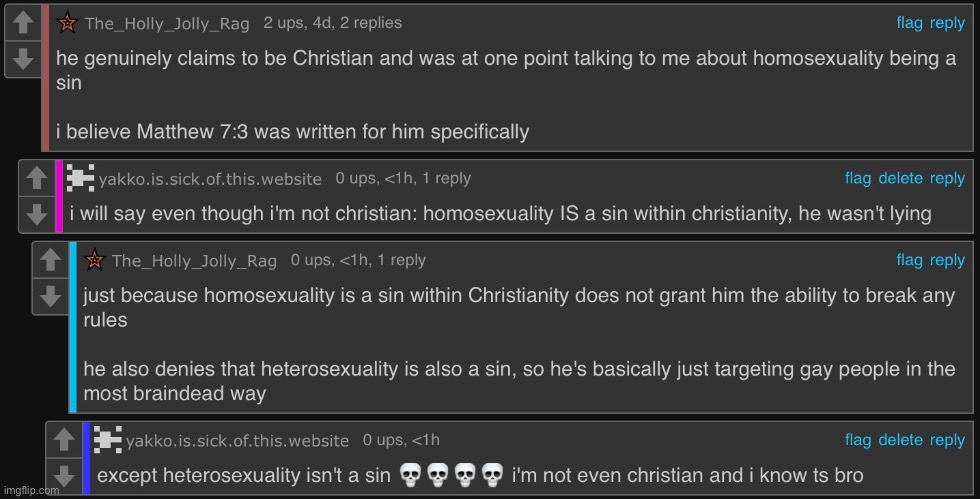Flag the top Matthew 7:3 comment
Screen dimensions: 980x499
(x=909, y=23)
